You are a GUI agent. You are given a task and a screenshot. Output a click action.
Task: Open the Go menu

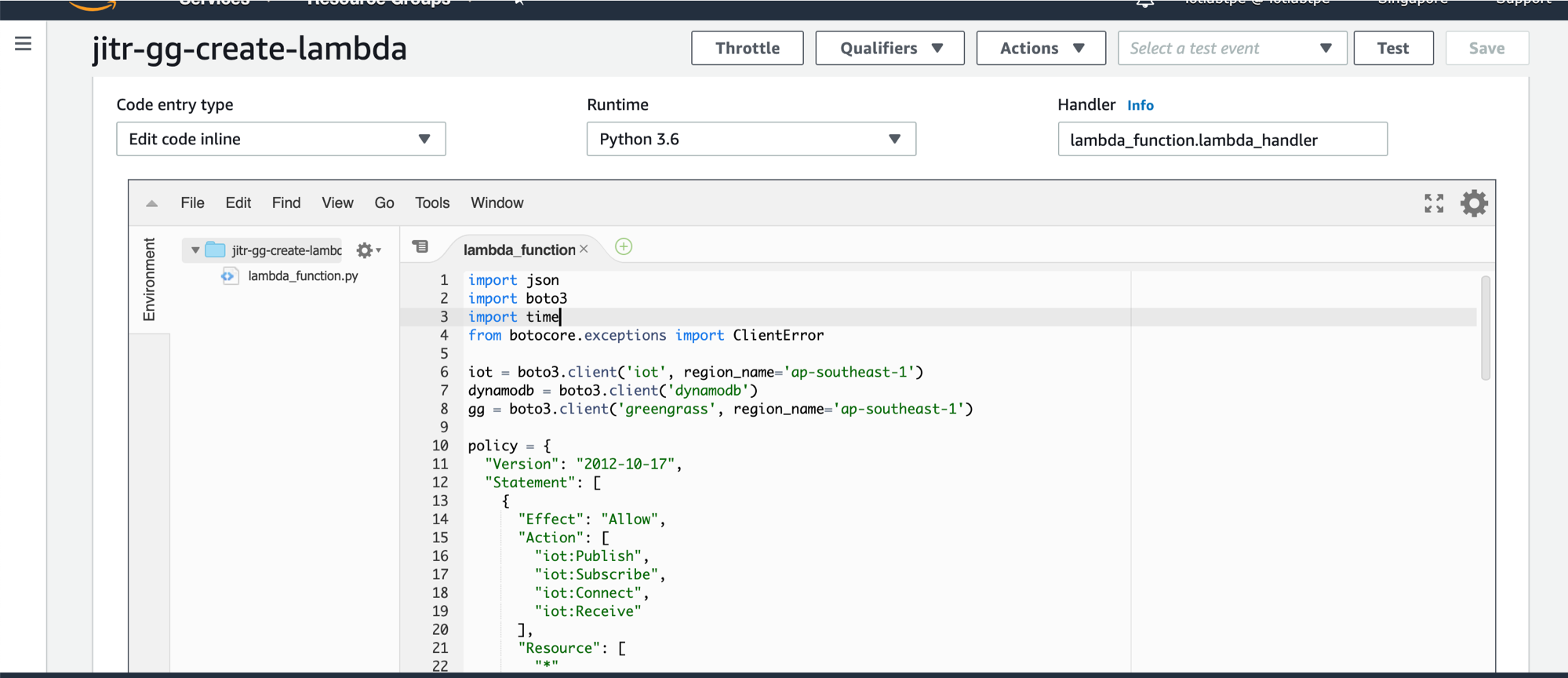pos(384,203)
